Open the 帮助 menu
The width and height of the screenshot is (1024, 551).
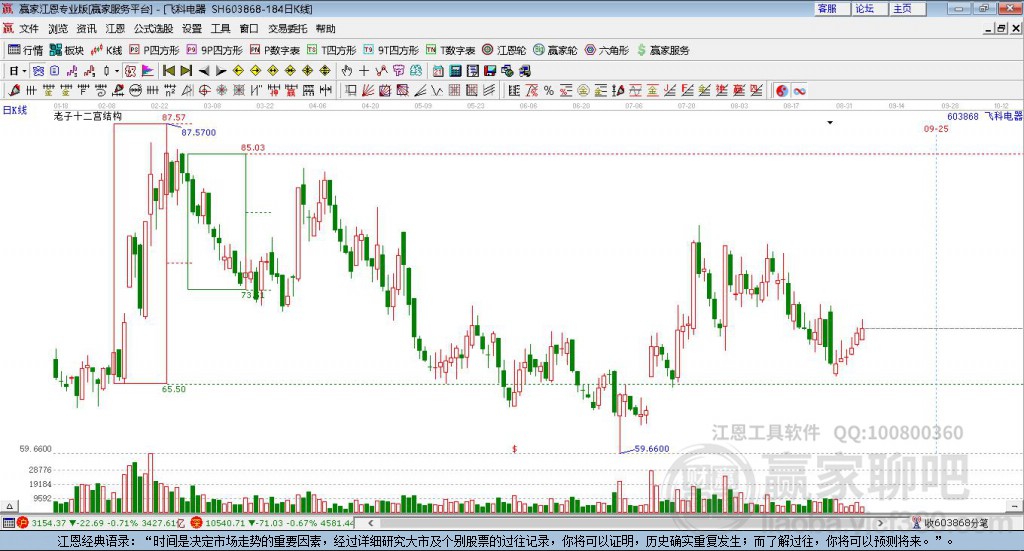click(325, 29)
